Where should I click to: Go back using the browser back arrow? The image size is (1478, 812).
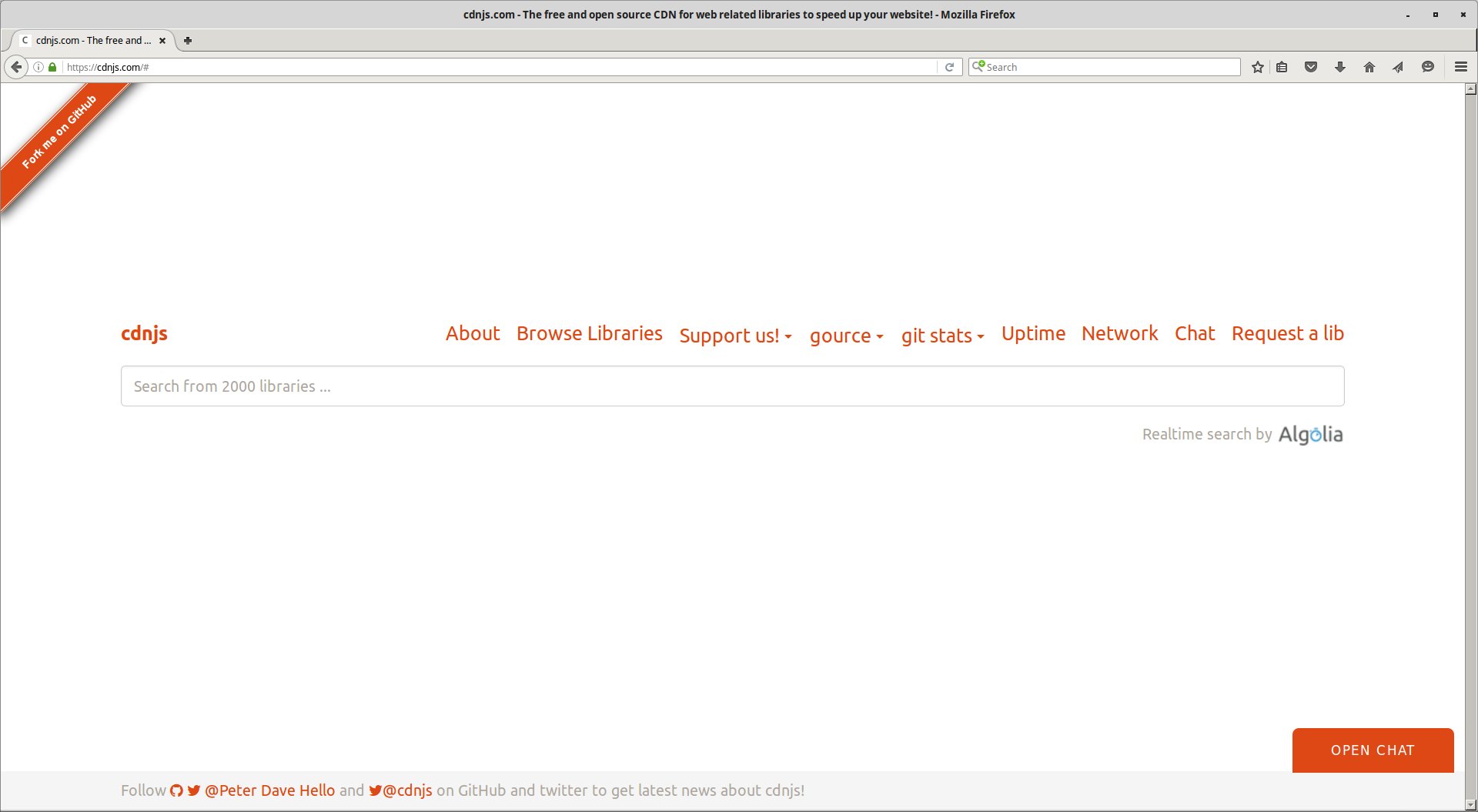(x=16, y=67)
